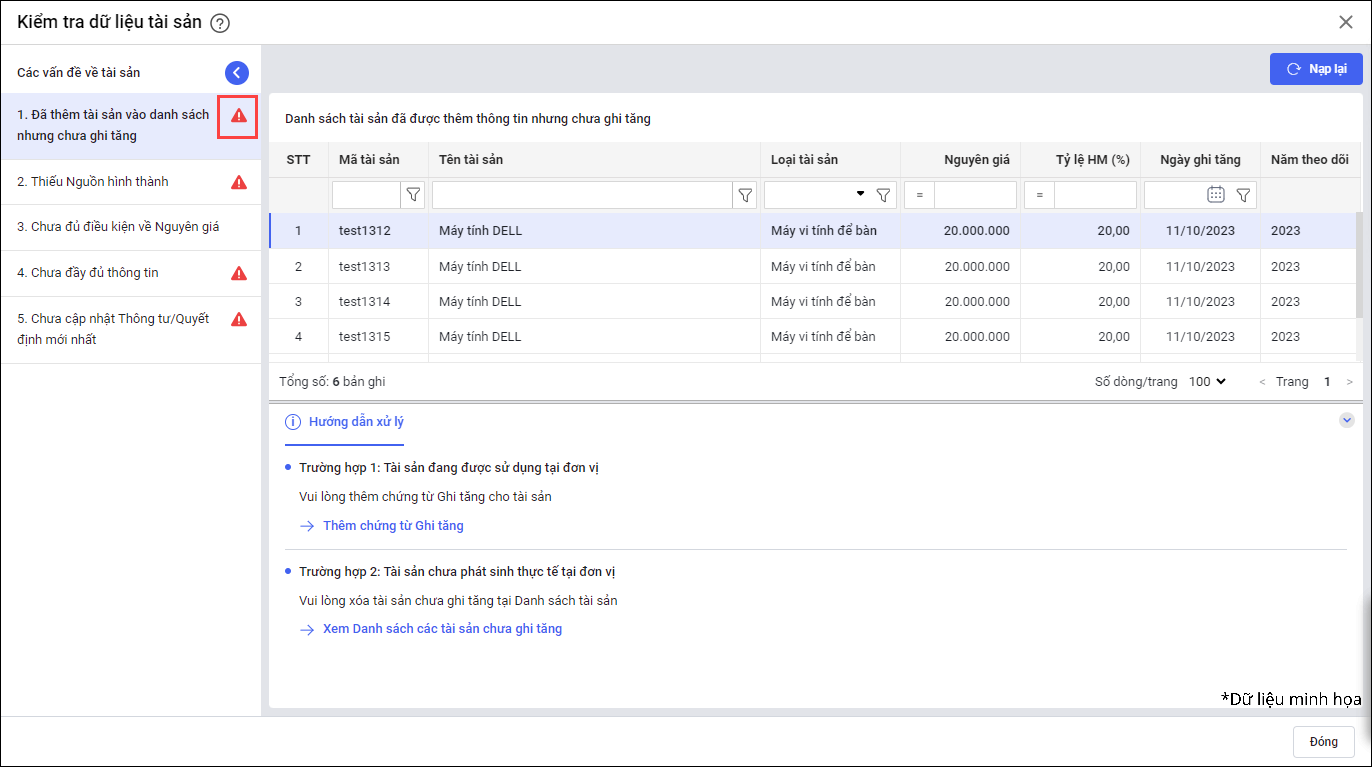Click the Tên tài sản filter text field
1372x767 pixels.
(x=582, y=195)
